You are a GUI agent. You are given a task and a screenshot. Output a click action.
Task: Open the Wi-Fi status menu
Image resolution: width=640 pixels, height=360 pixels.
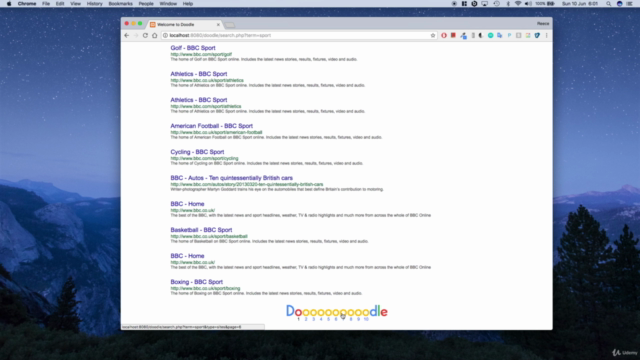pos(518,4)
